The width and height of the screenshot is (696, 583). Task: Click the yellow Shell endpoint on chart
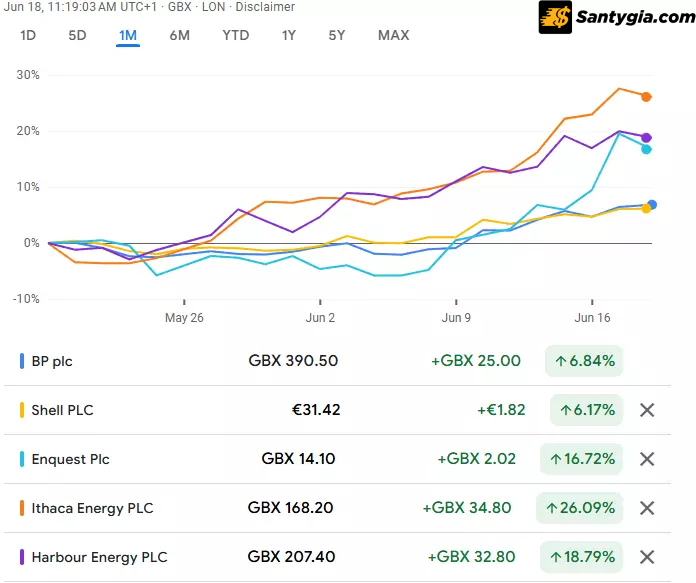(x=646, y=209)
